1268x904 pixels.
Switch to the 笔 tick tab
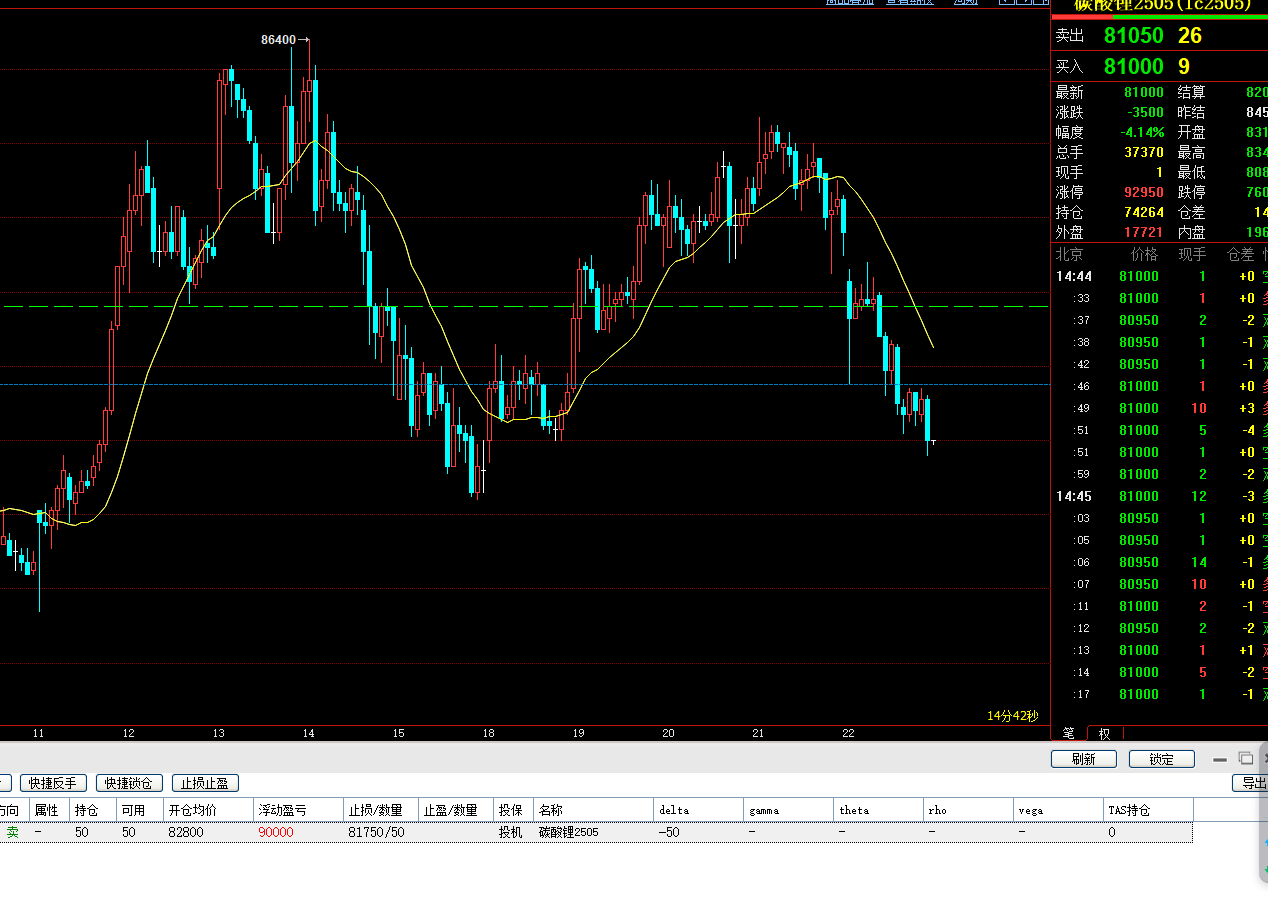point(1068,733)
